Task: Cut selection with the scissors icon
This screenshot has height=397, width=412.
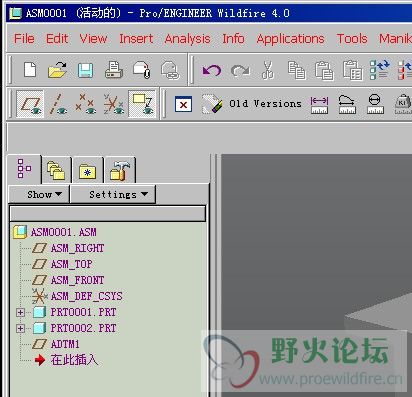Action: (x=268, y=70)
